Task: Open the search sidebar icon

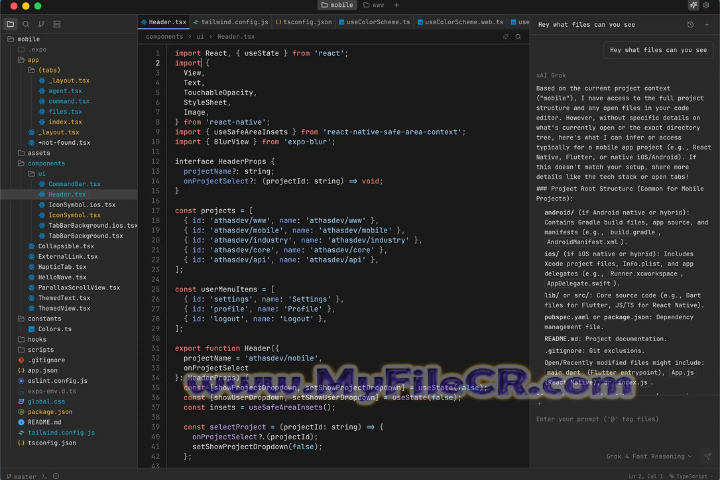Action: pyautogui.click(x=26, y=24)
